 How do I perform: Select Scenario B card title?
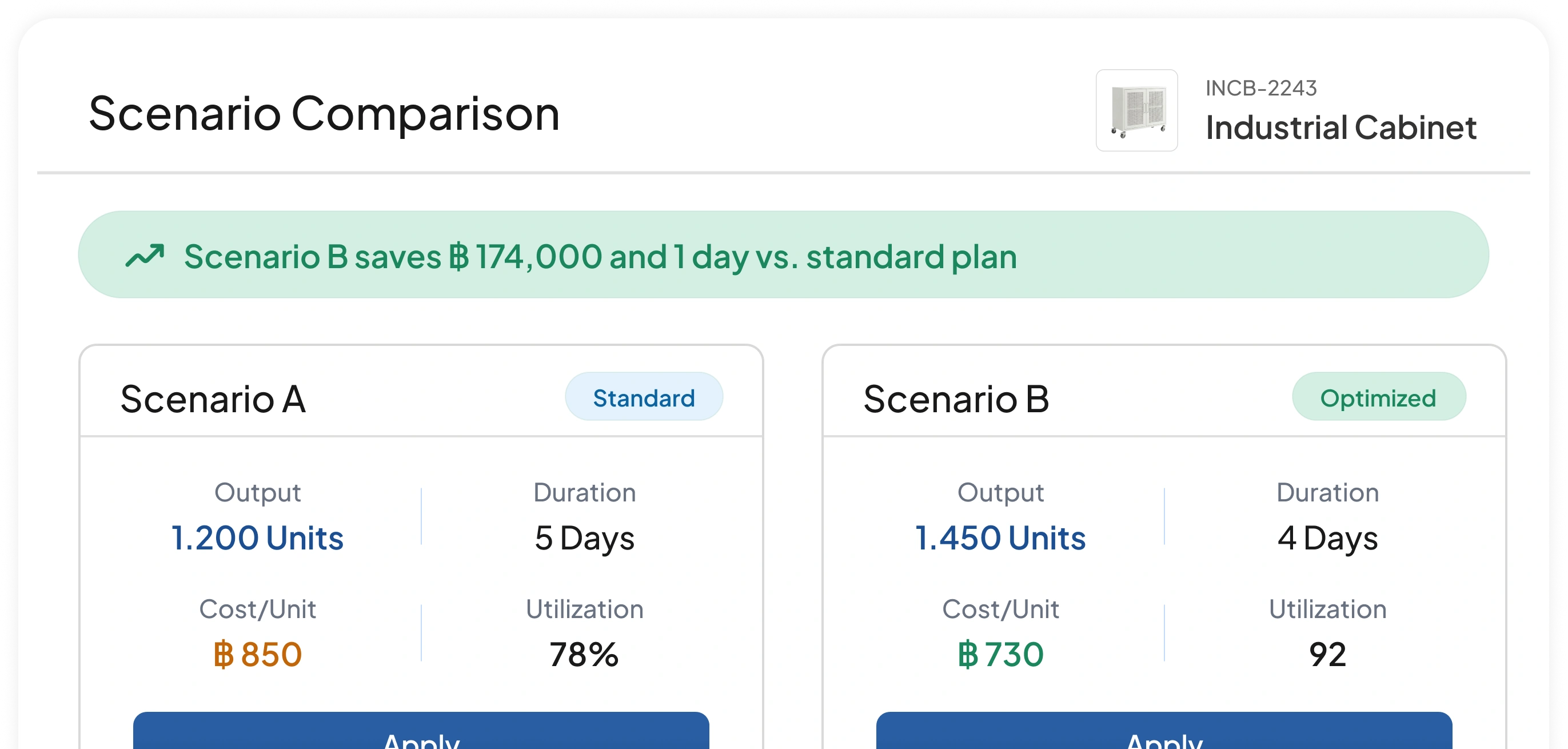[x=956, y=399]
